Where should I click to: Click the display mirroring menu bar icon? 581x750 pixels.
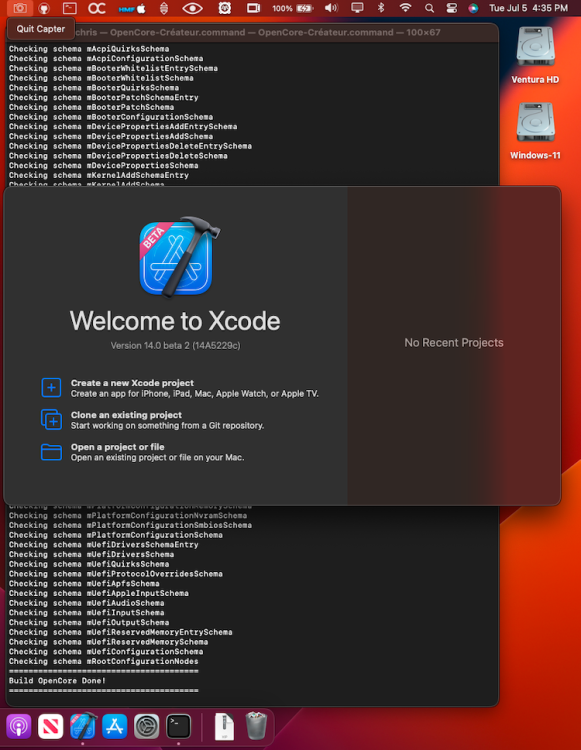coord(357,8)
